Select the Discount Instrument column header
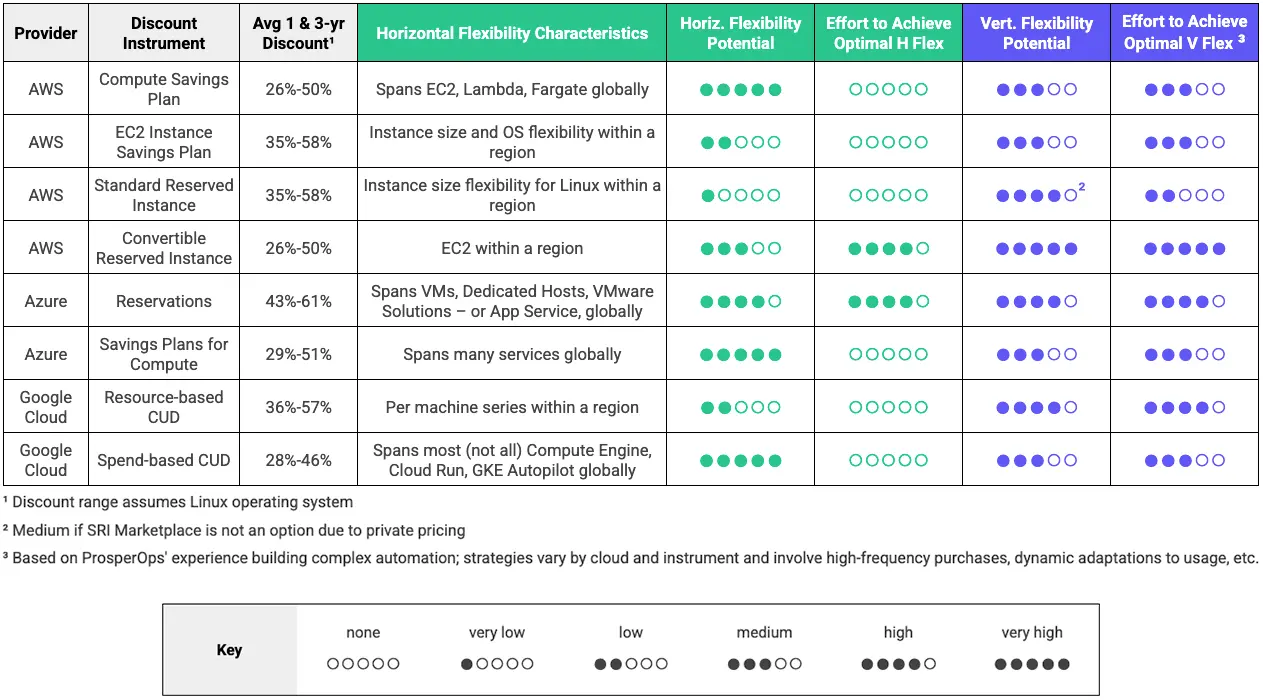This screenshot has width=1263, height=700. pos(164,33)
